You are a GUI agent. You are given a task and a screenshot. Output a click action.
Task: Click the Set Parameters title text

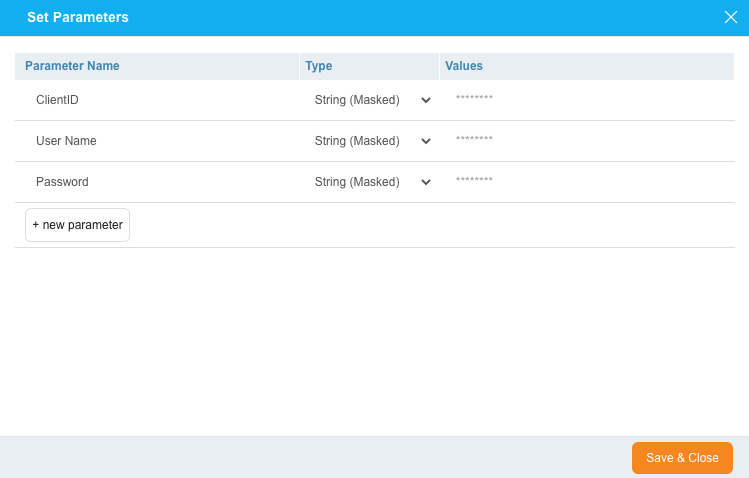pyautogui.click(x=77, y=18)
